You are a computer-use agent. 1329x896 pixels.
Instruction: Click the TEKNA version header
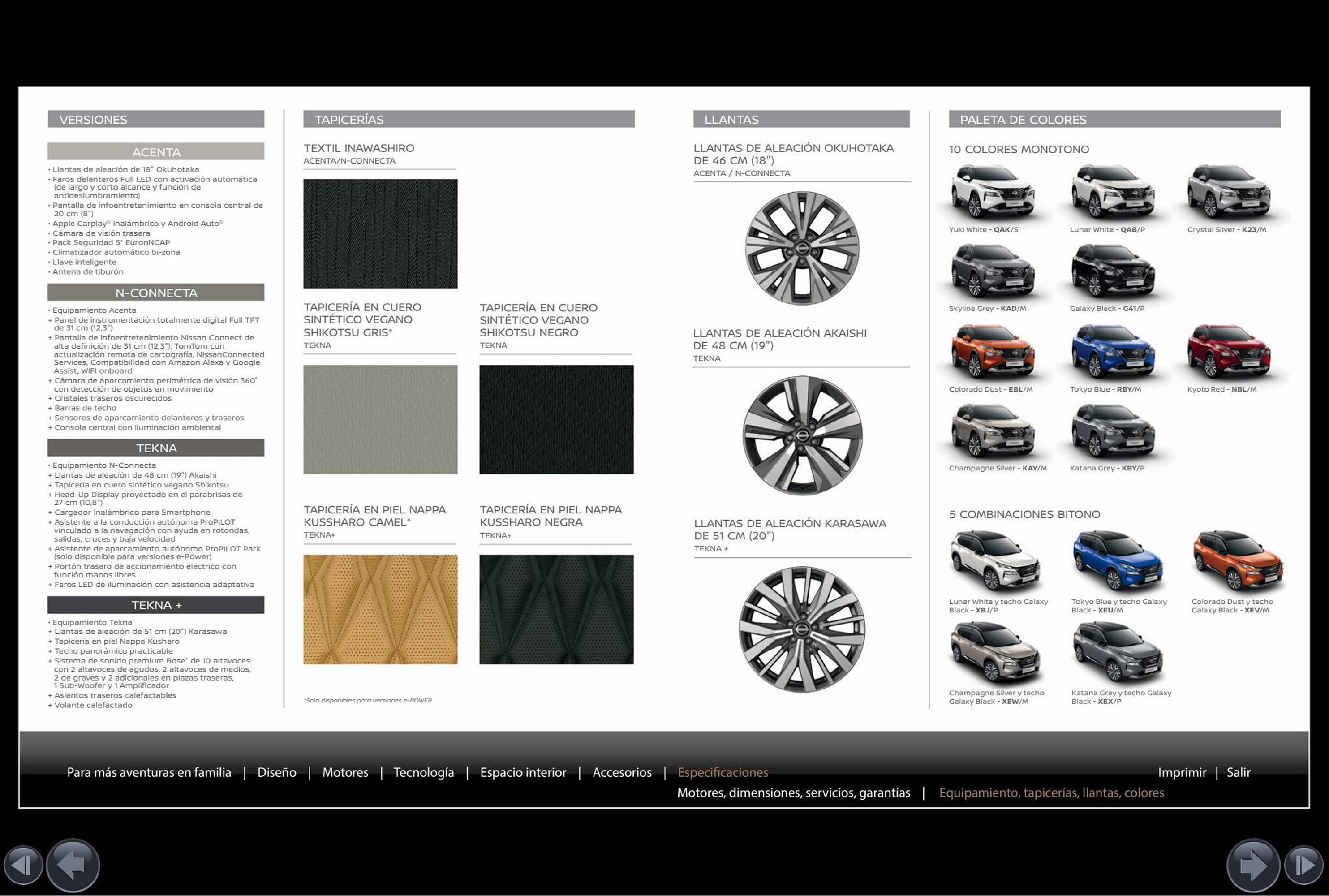coord(156,448)
